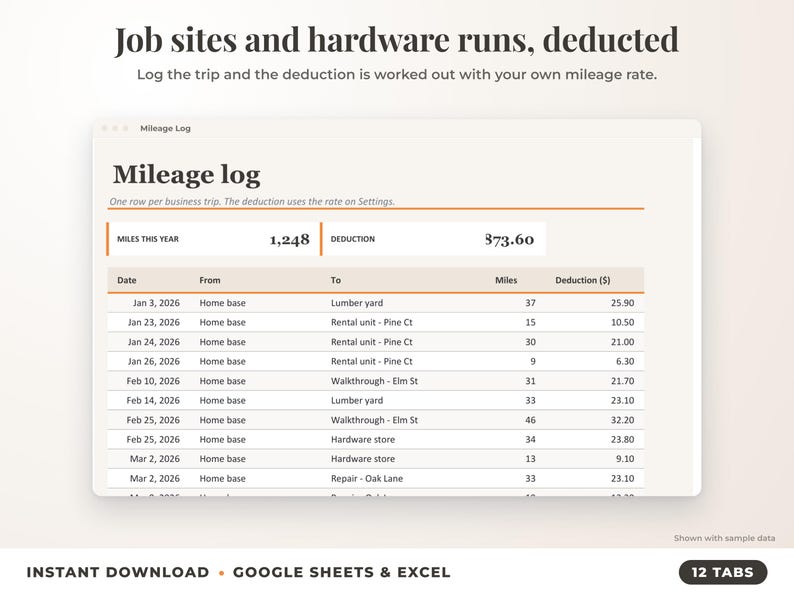Click Hardware store in the Mar 2 row

[x=363, y=459]
